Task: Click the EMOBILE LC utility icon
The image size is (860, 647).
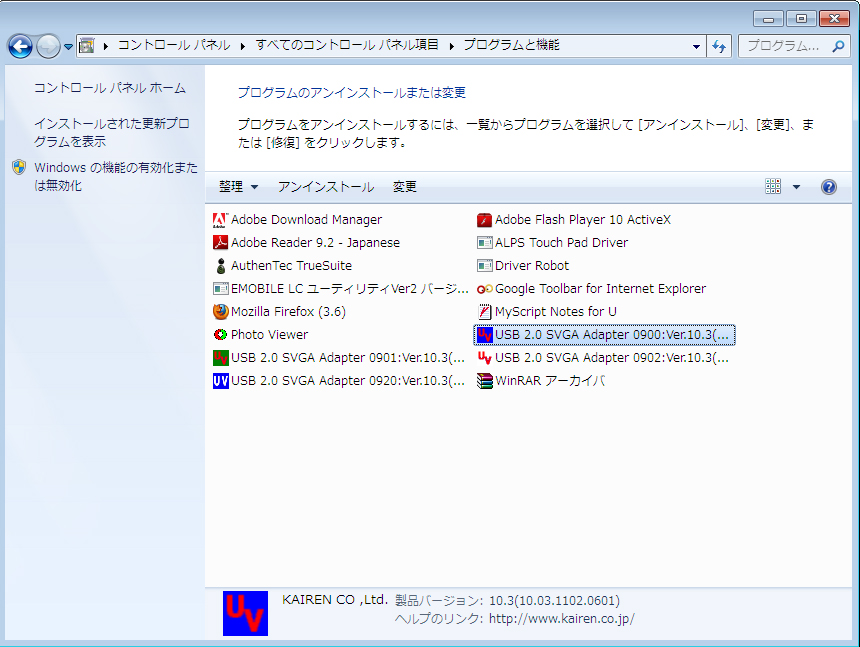Action: (x=220, y=288)
